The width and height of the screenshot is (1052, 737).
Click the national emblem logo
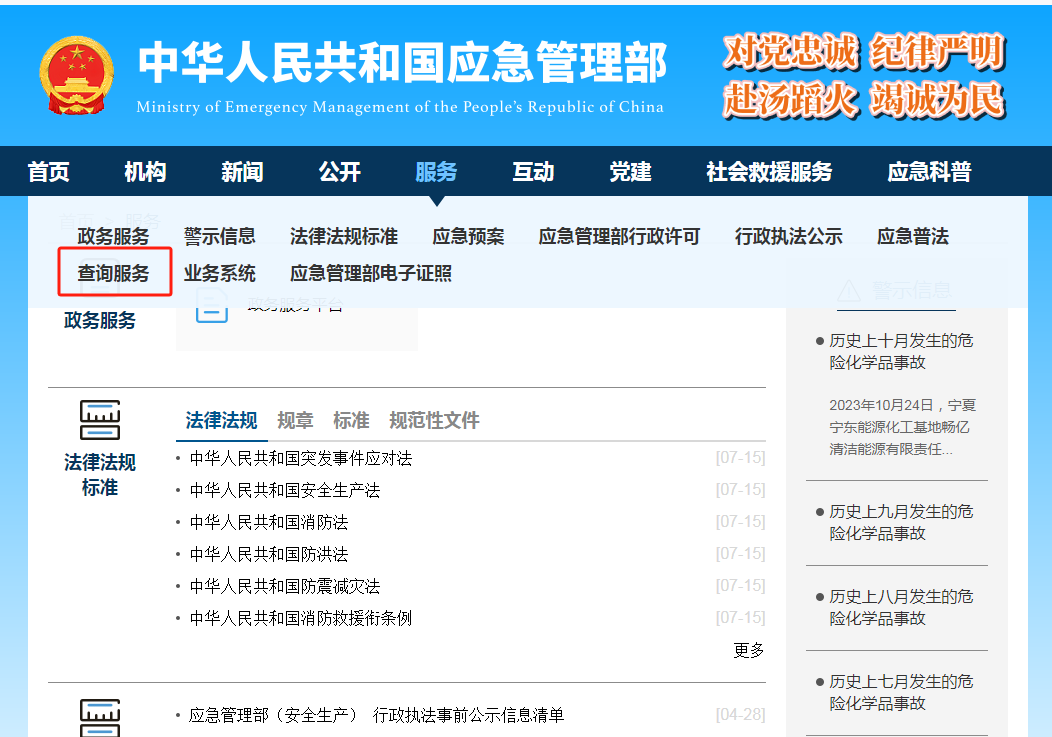(76, 75)
